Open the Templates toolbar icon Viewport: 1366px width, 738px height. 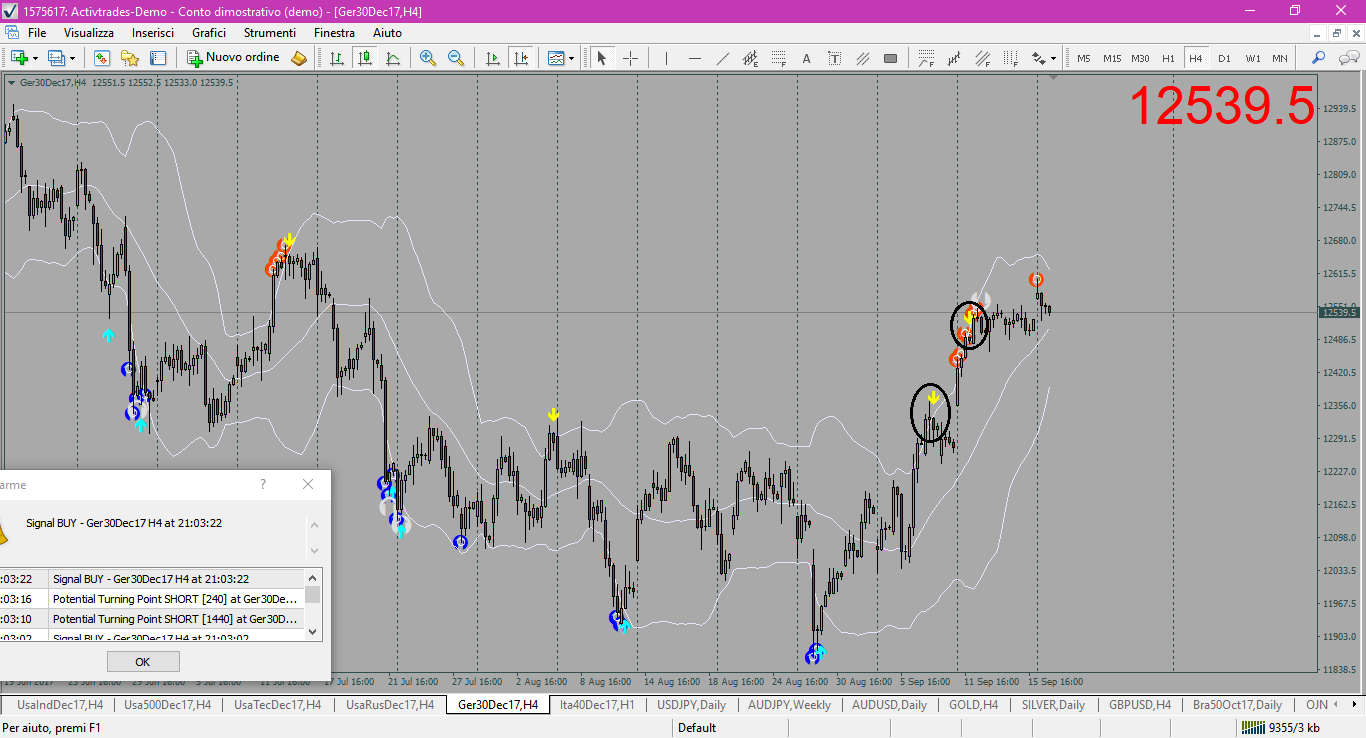tap(556, 58)
